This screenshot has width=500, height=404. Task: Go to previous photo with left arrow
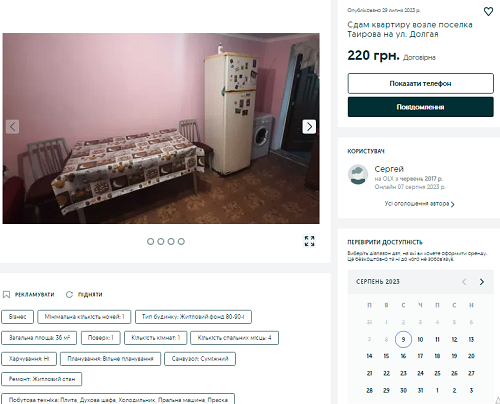coord(12,127)
